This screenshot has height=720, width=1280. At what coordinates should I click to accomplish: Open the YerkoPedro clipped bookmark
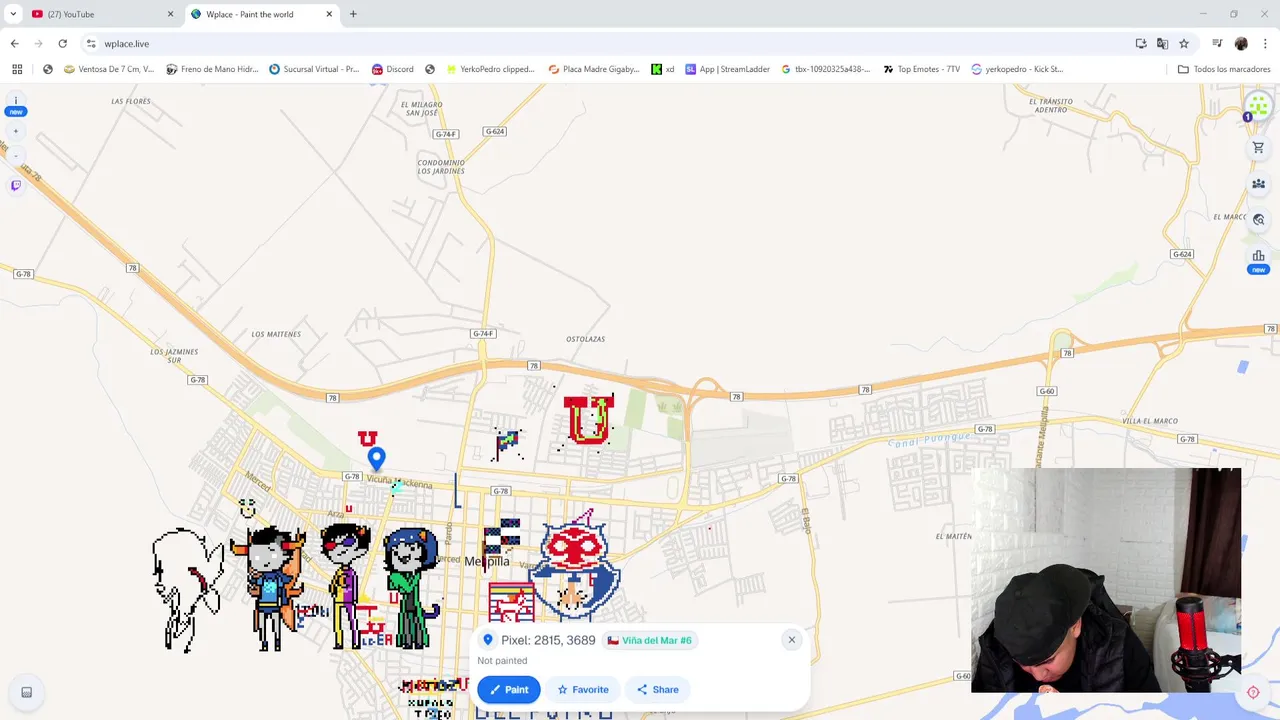[490, 69]
